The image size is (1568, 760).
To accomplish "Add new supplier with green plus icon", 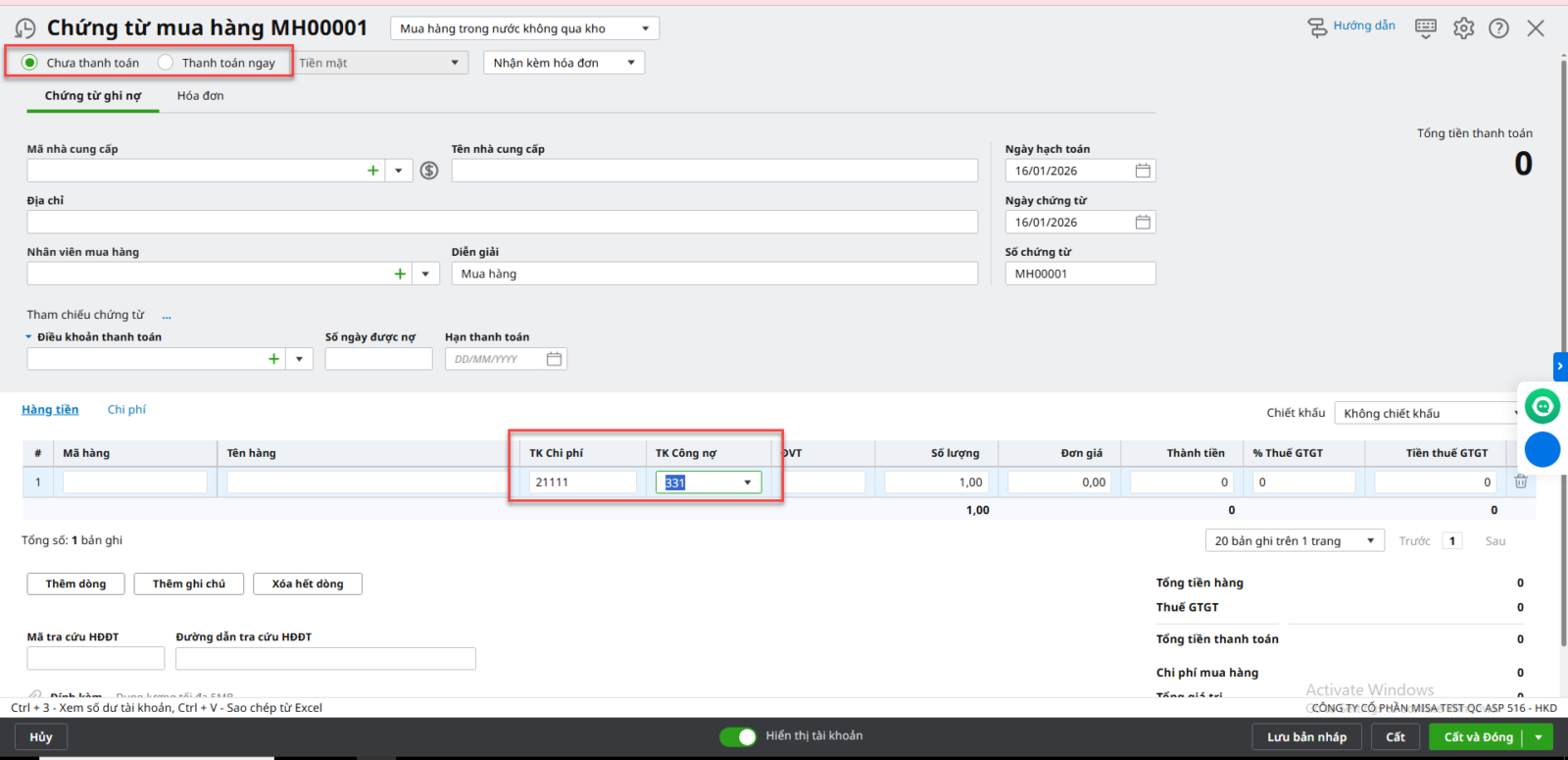I will pyautogui.click(x=372, y=171).
